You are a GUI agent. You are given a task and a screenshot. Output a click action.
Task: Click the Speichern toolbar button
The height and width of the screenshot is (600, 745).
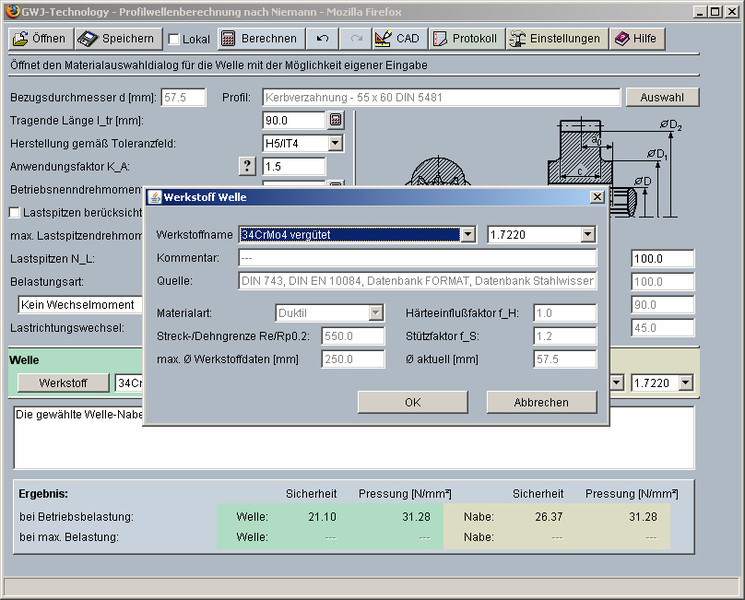pos(117,39)
